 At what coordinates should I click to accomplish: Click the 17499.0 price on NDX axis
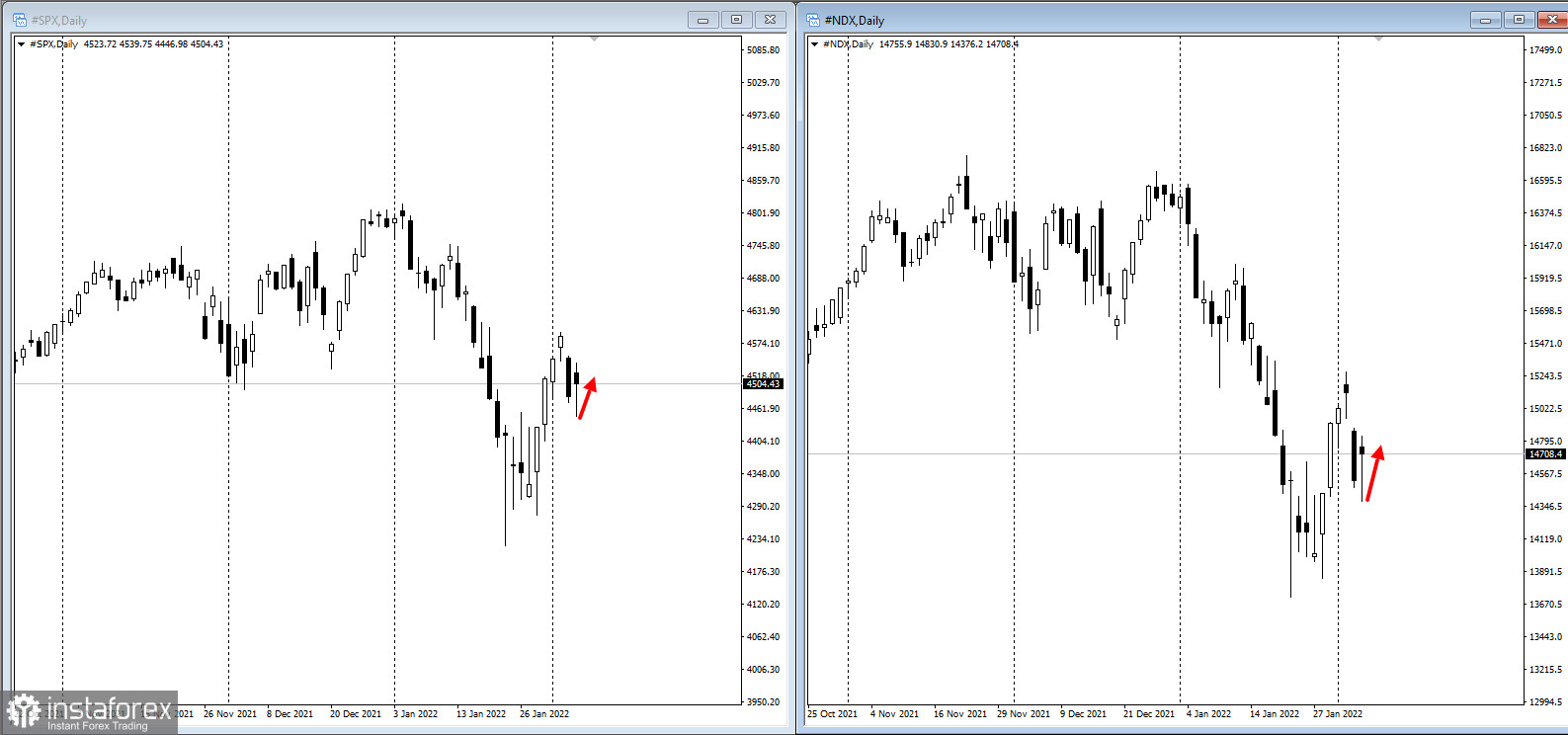(1545, 50)
